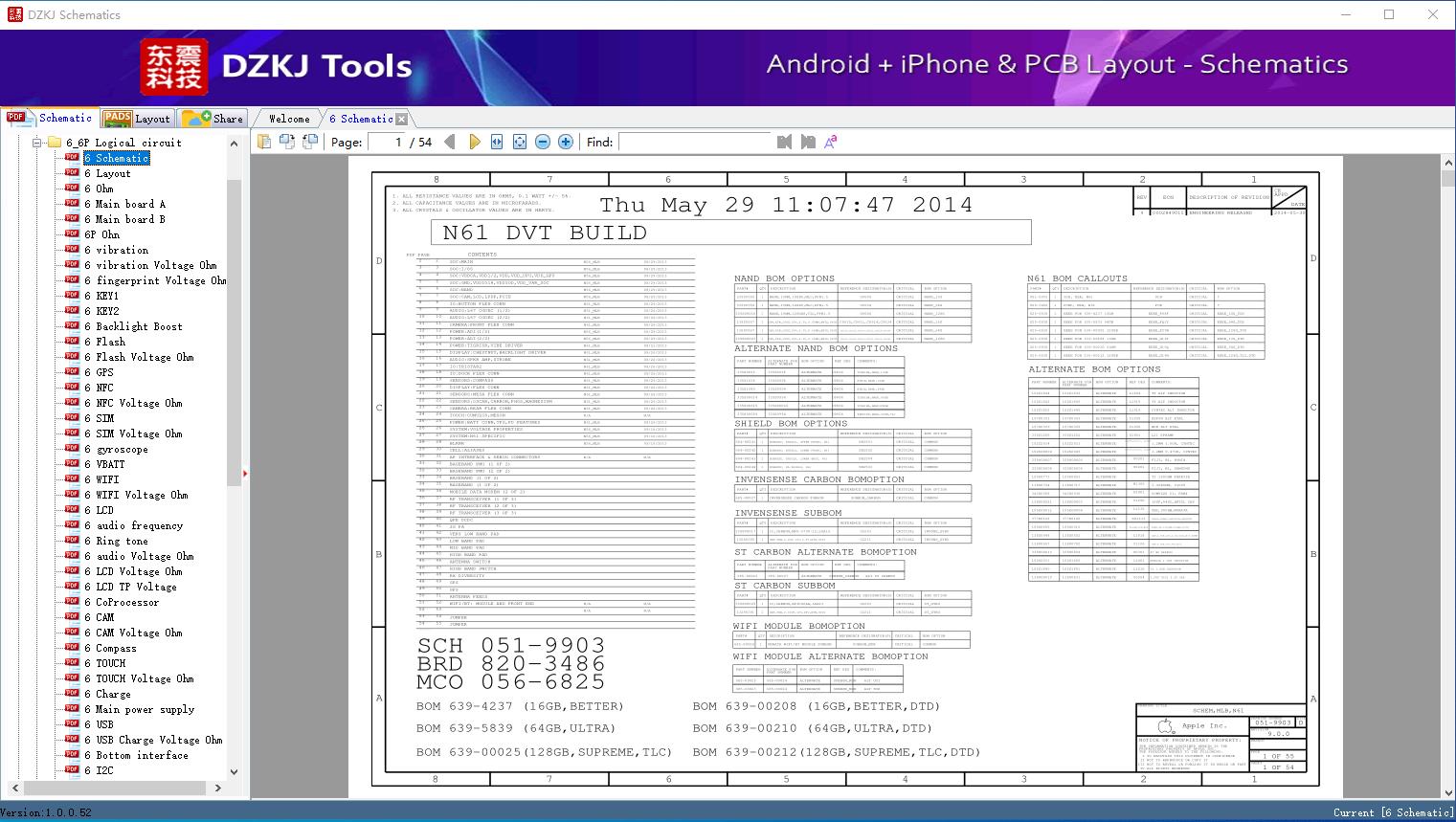Open 6 vibration Voltage Ohm
1456x822 pixels.
click(x=150, y=265)
